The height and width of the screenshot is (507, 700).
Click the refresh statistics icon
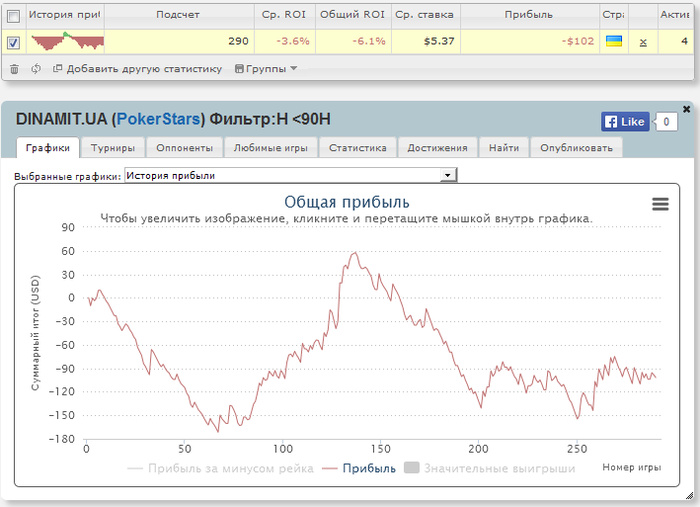[36, 69]
